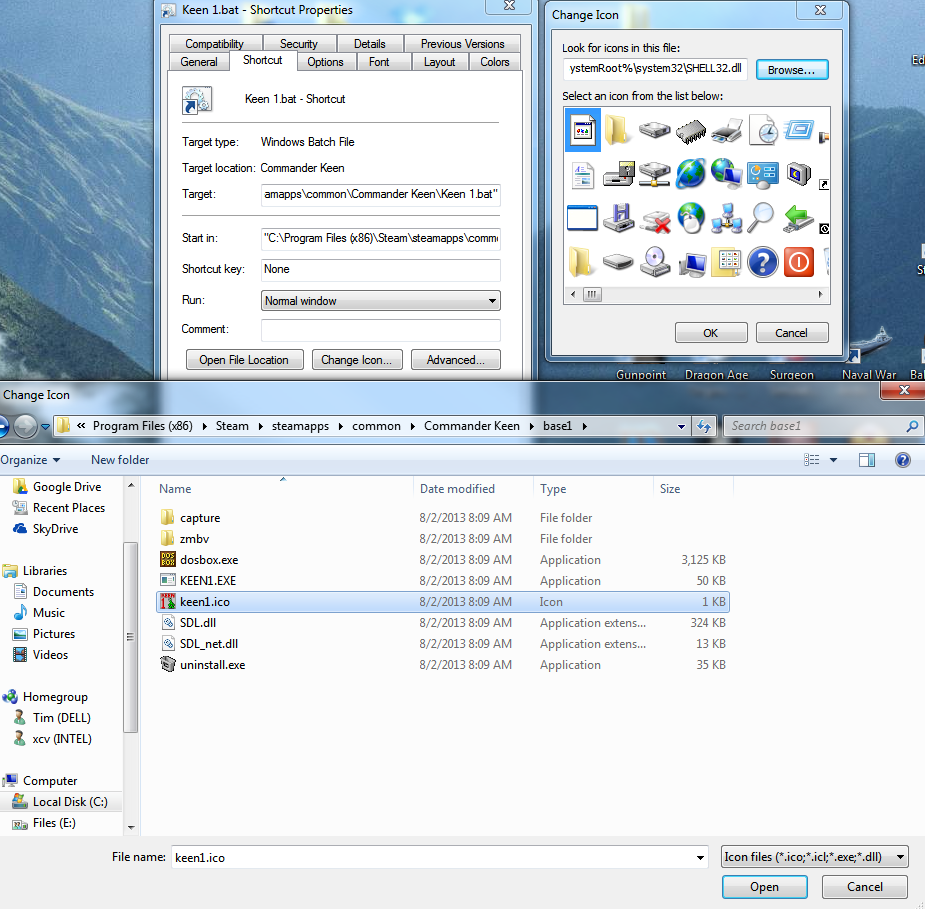Select the yellow folder icon in the top row of the icon list
925x909 pixels.
coord(616,130)
